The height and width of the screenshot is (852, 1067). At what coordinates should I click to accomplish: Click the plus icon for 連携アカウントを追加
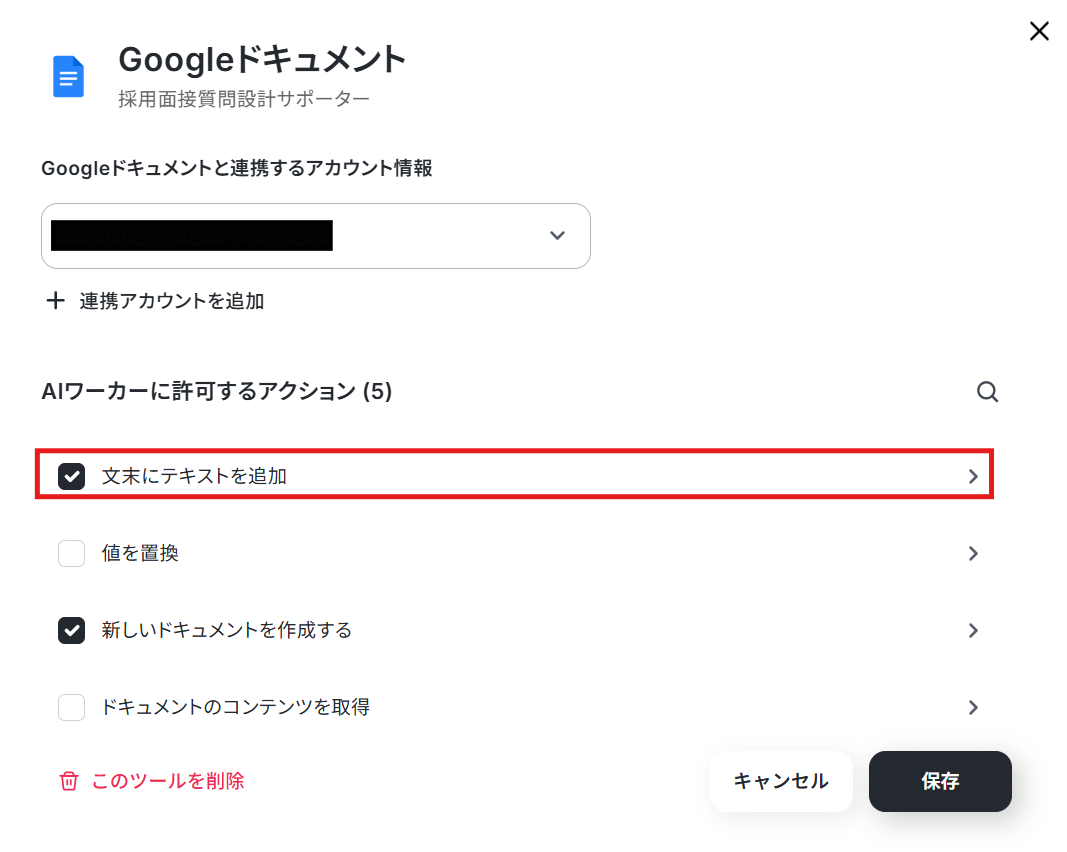coord(55,301)
